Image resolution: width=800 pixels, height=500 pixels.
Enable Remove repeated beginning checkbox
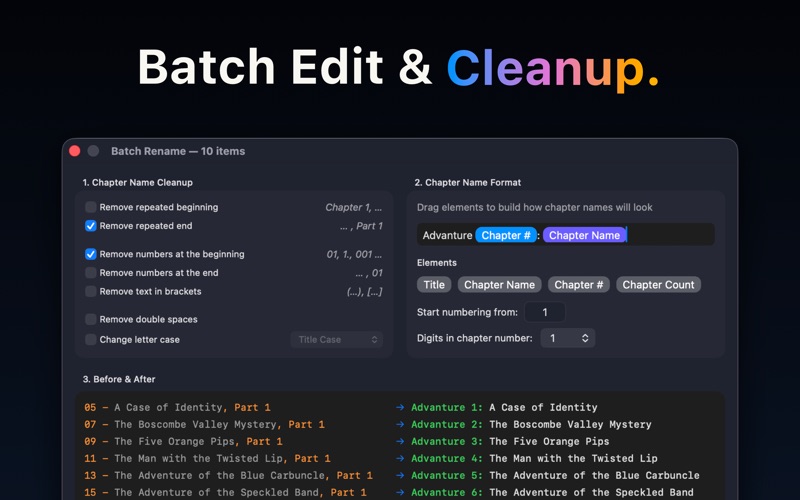pos(91,207)
